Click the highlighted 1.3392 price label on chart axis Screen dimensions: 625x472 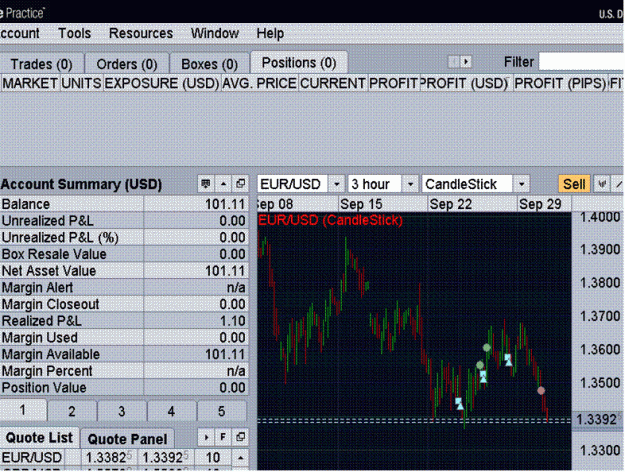click(597, 419)
